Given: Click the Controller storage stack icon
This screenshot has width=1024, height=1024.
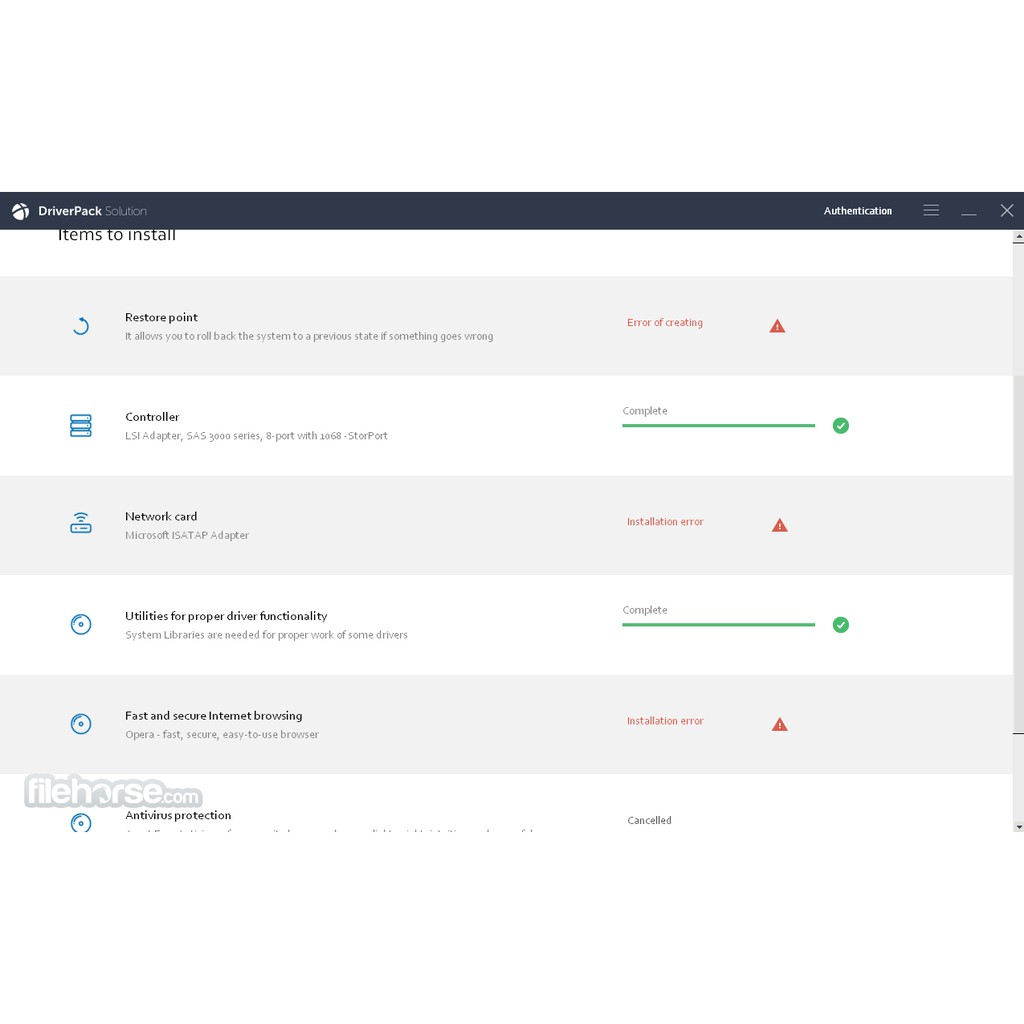Looking at the screenshot, I should point(81,426).
